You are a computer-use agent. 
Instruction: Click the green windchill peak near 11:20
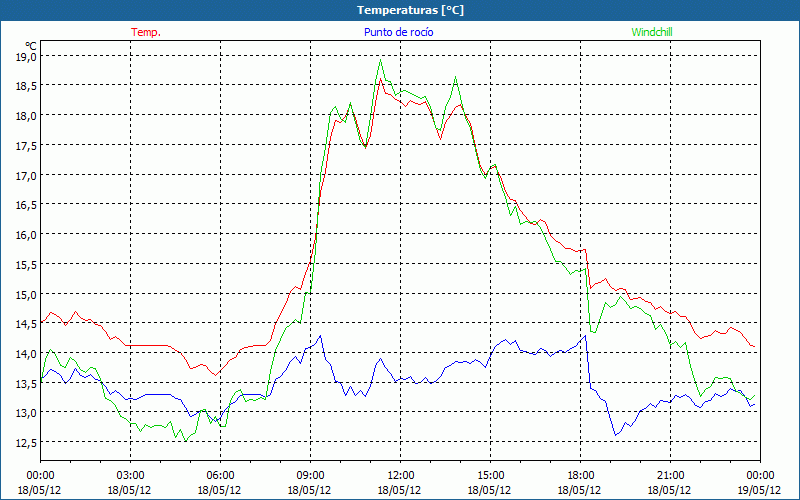click(x=380, y=60)
